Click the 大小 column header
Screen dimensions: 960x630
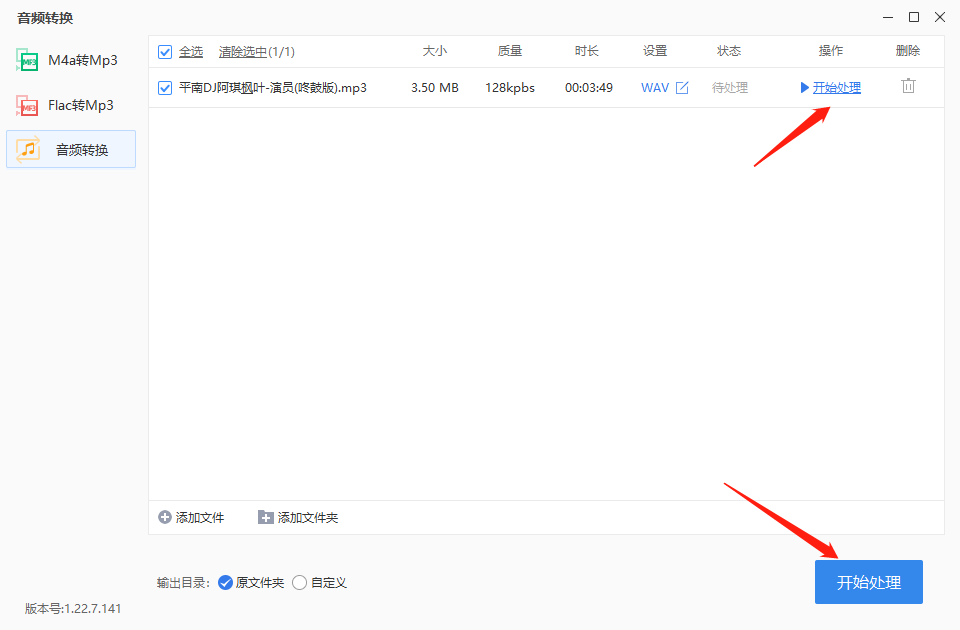[435, 51]
